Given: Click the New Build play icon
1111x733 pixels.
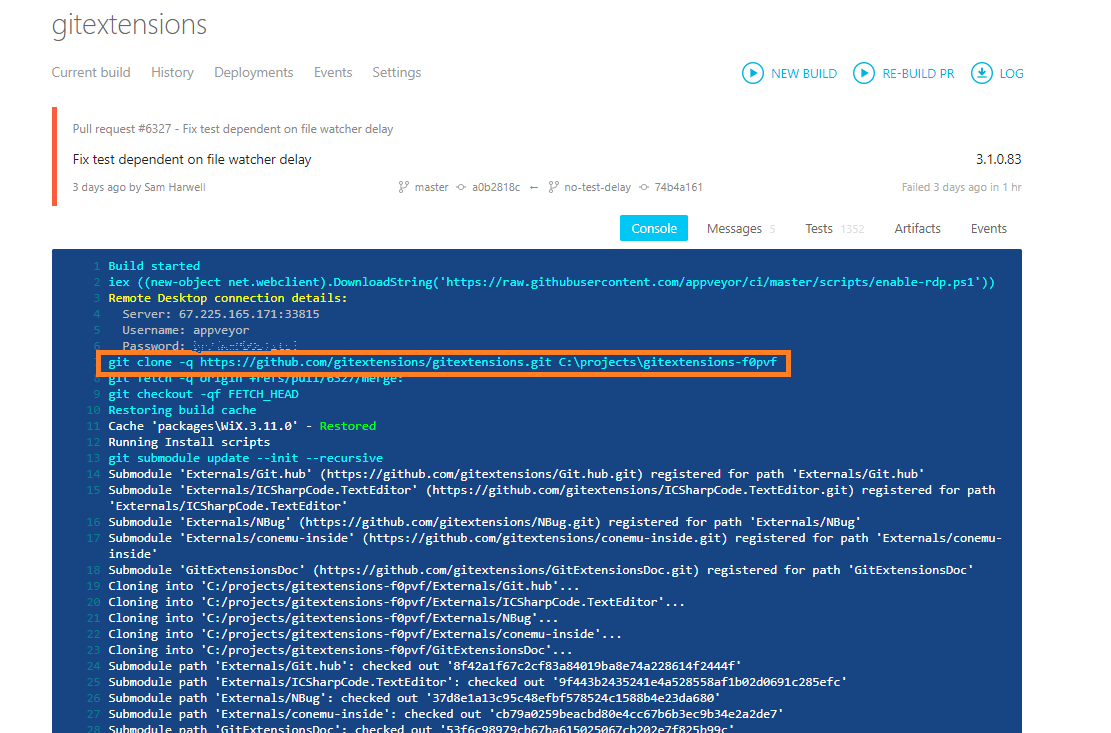Looking at the screenshot, I should (x=752, y=73).
